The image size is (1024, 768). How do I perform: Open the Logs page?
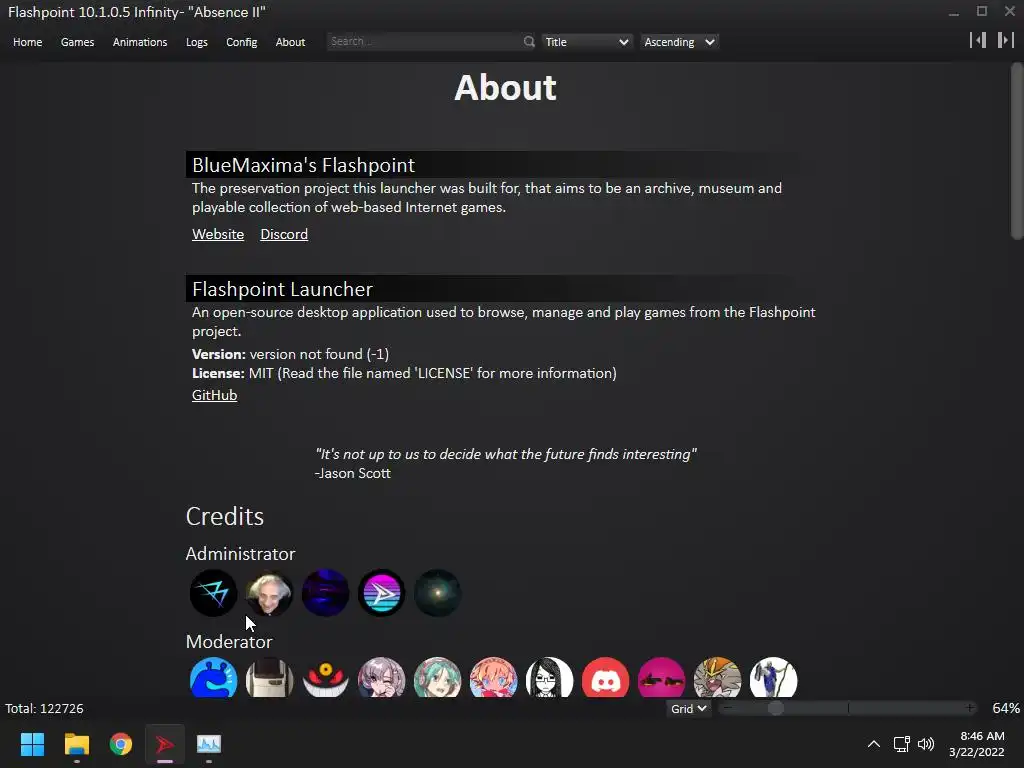click(x=197, y=42)
